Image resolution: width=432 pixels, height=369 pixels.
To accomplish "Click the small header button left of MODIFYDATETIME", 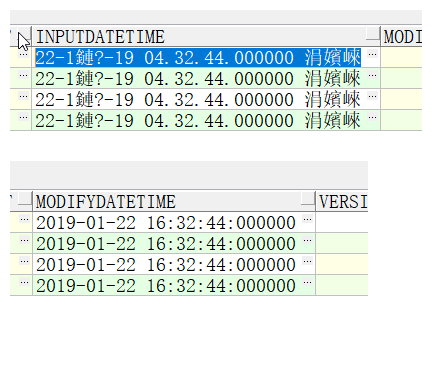I will pyautogui.click(x=25, y=199).
